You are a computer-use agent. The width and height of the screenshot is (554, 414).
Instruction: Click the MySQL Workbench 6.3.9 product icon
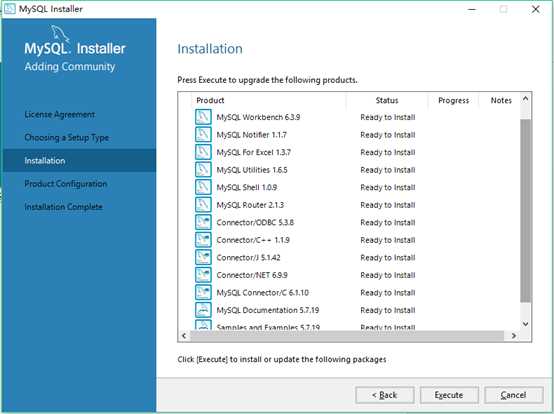click(203, 117)
